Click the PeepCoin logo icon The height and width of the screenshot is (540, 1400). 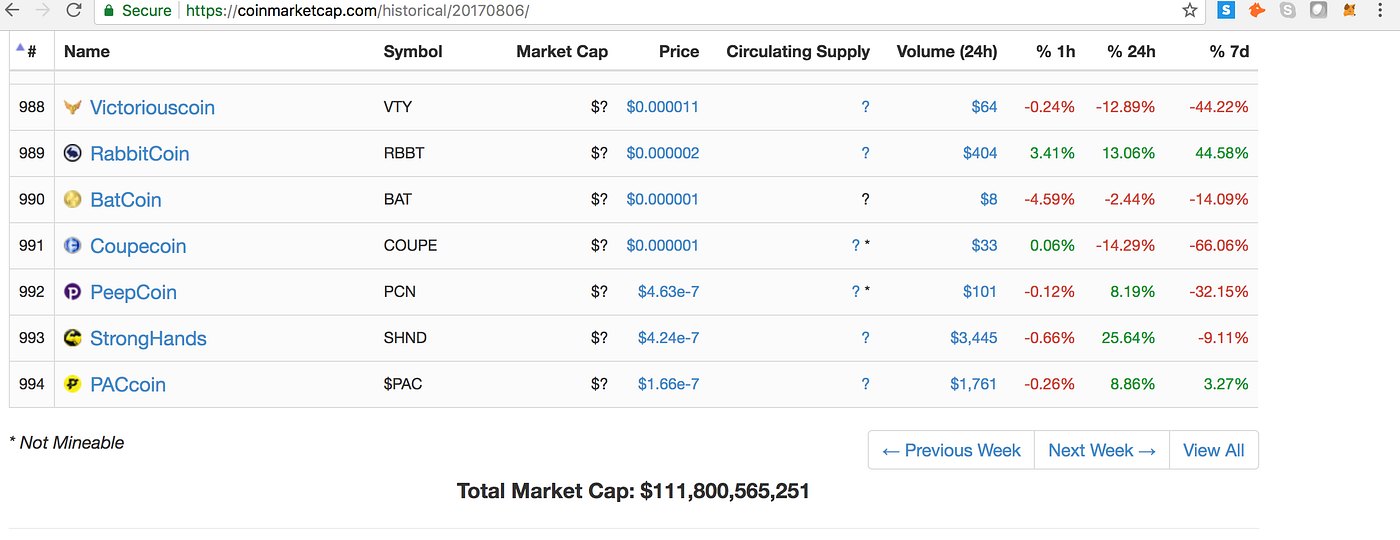[72, 291]
